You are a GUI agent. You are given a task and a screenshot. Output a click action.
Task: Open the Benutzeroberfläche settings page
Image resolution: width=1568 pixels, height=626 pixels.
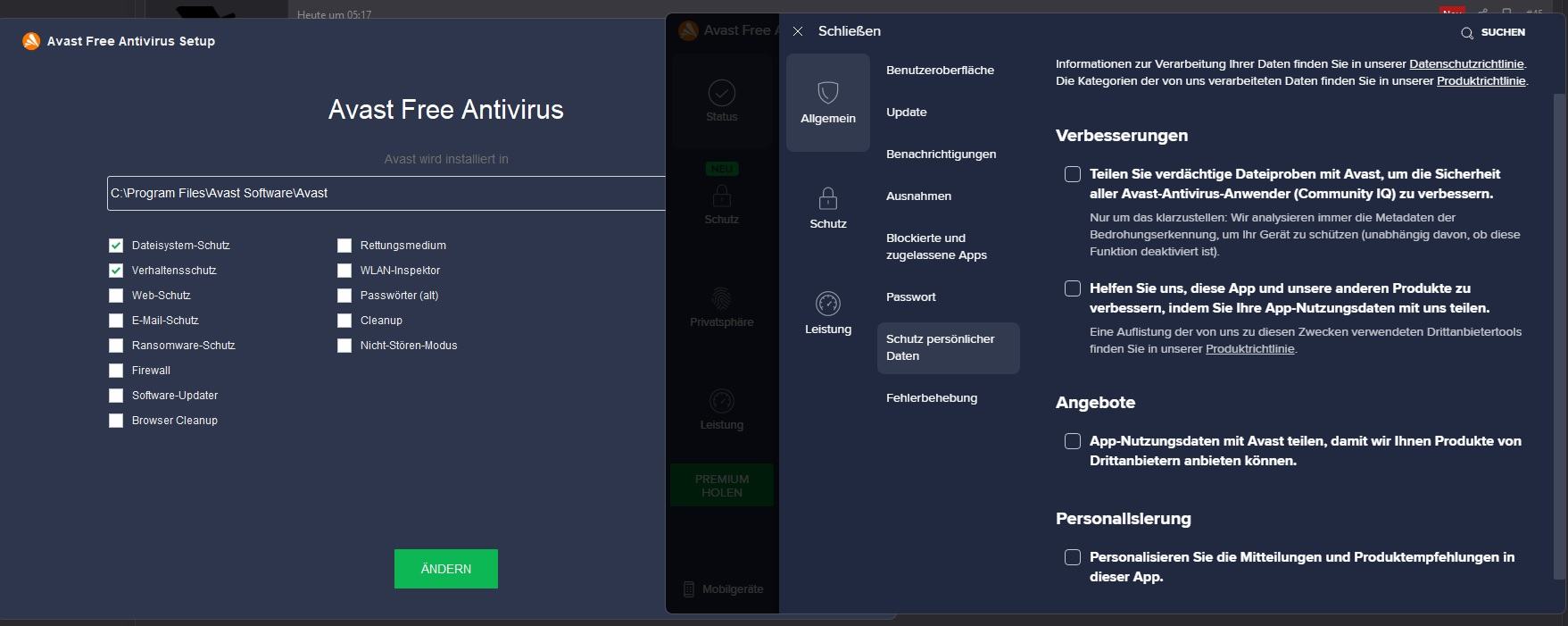(x=940, y=71)
